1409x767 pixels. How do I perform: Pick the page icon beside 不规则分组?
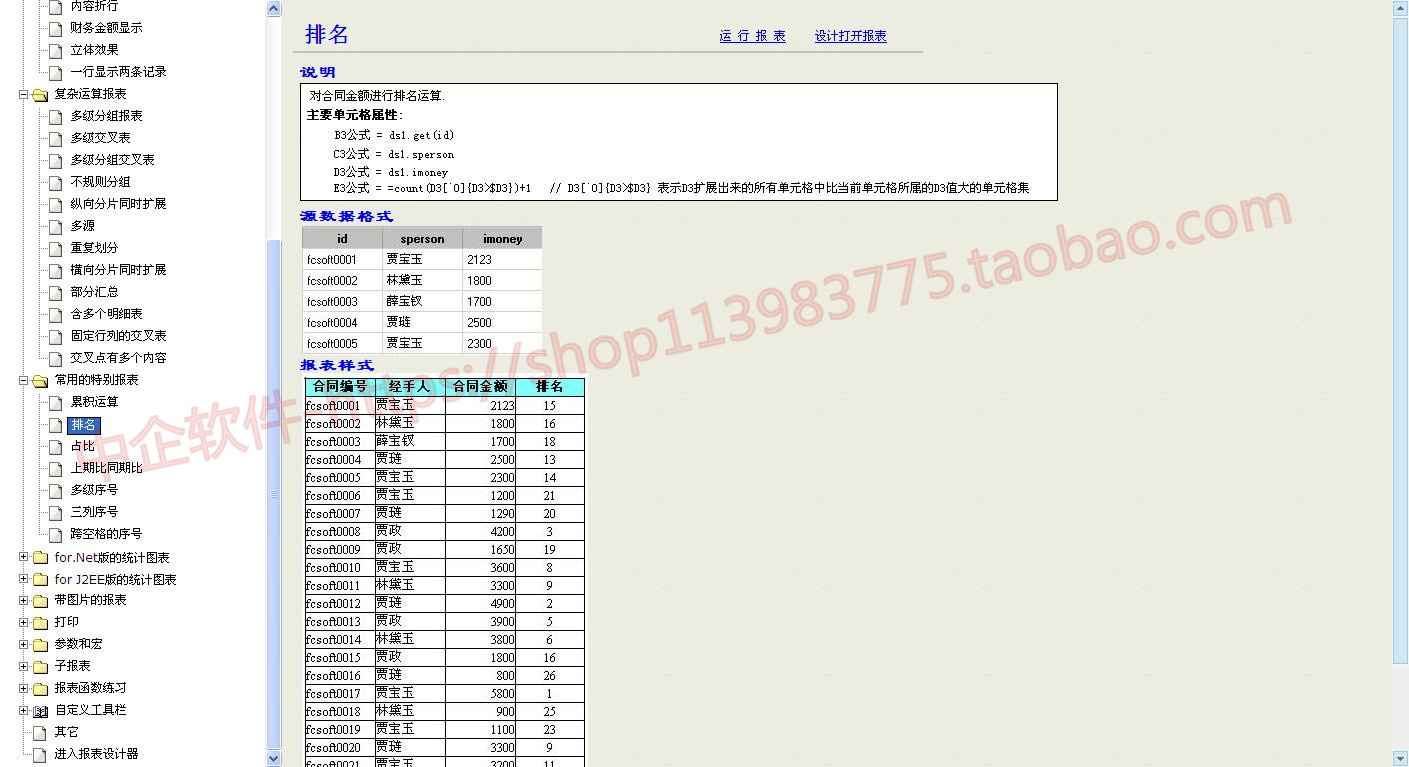(x=56, y=182)
